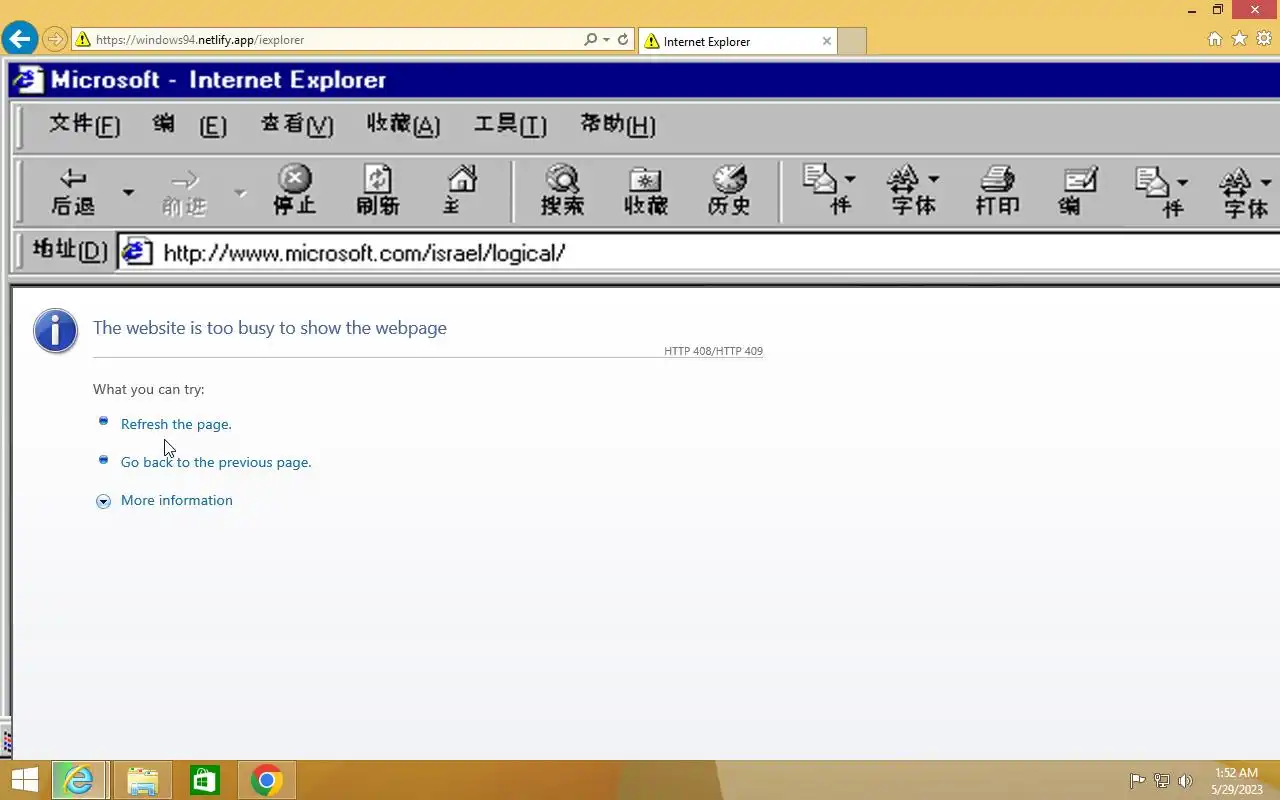Image resolution: width=1280 pixels, height=800 pixels.
Task: Expand the first mail button dropdown arrow
Action: pyautogui.click(x=850, y=180)
